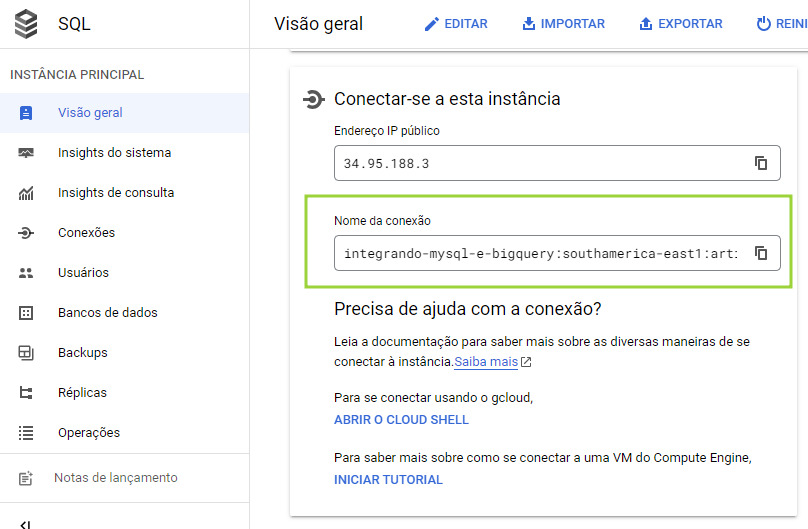
Task: Click the Insights de consulta chart icon
Action: point(26,193)
